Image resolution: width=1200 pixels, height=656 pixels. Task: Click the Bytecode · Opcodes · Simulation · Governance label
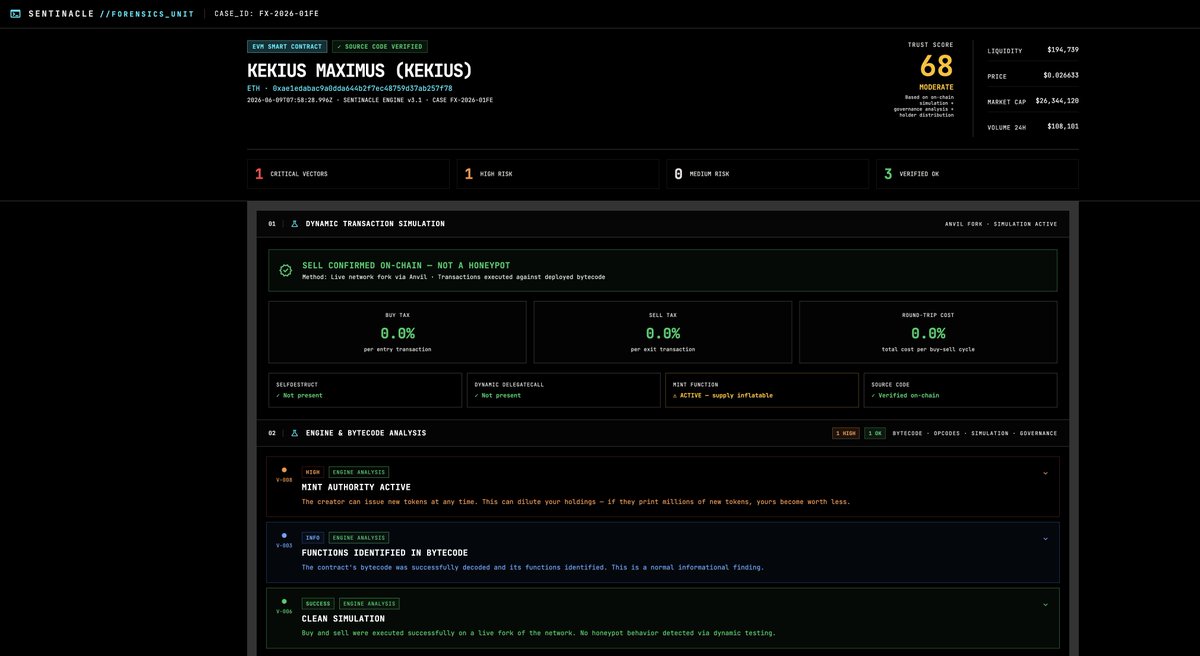point(975,433)
